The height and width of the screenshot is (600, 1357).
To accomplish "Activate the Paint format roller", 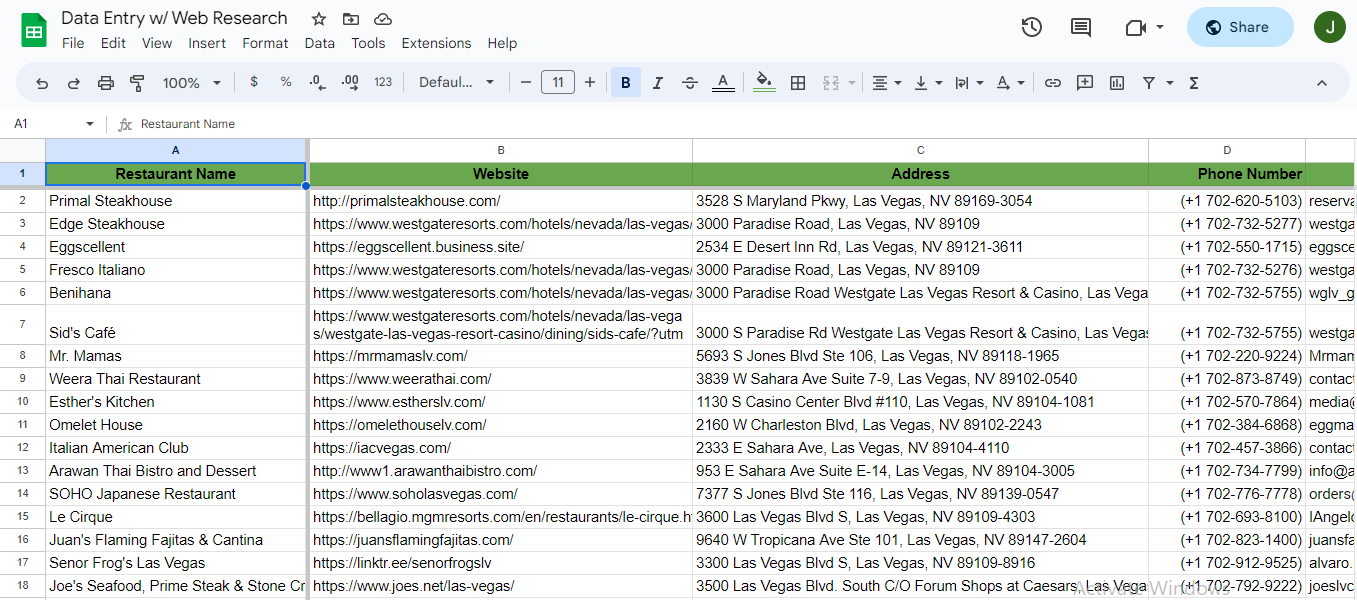I will click(138, 83).
